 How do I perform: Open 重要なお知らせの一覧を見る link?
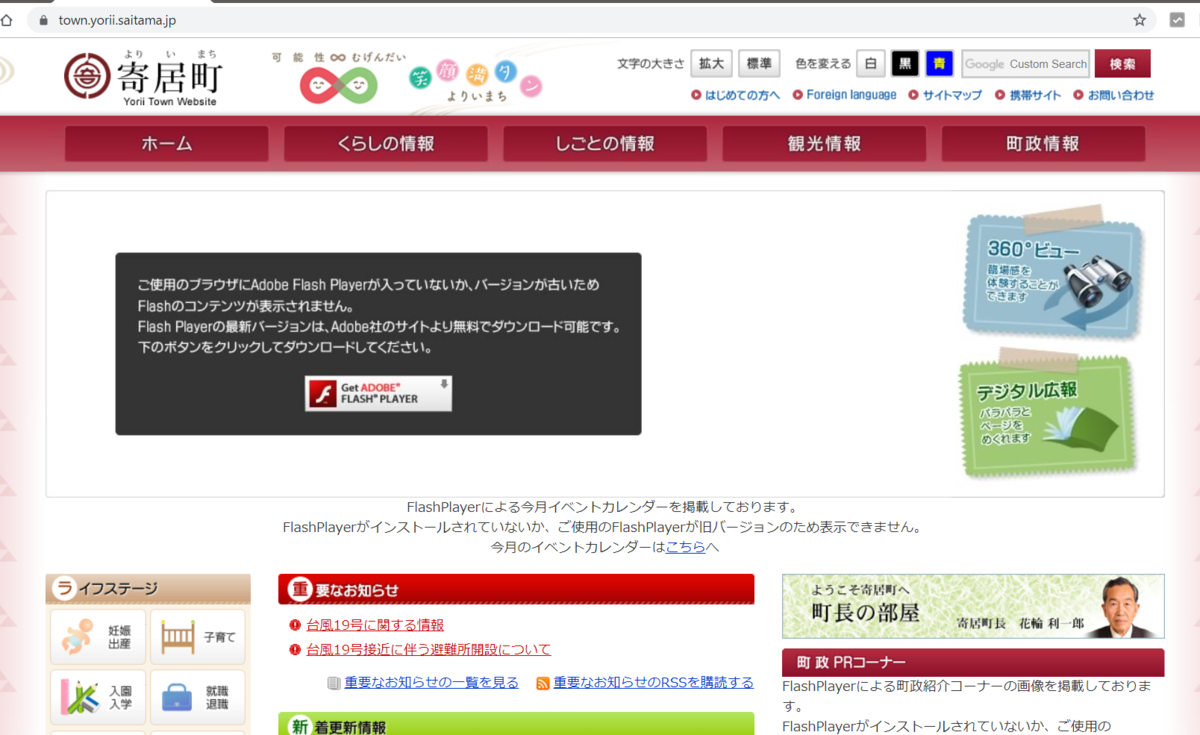432,683
